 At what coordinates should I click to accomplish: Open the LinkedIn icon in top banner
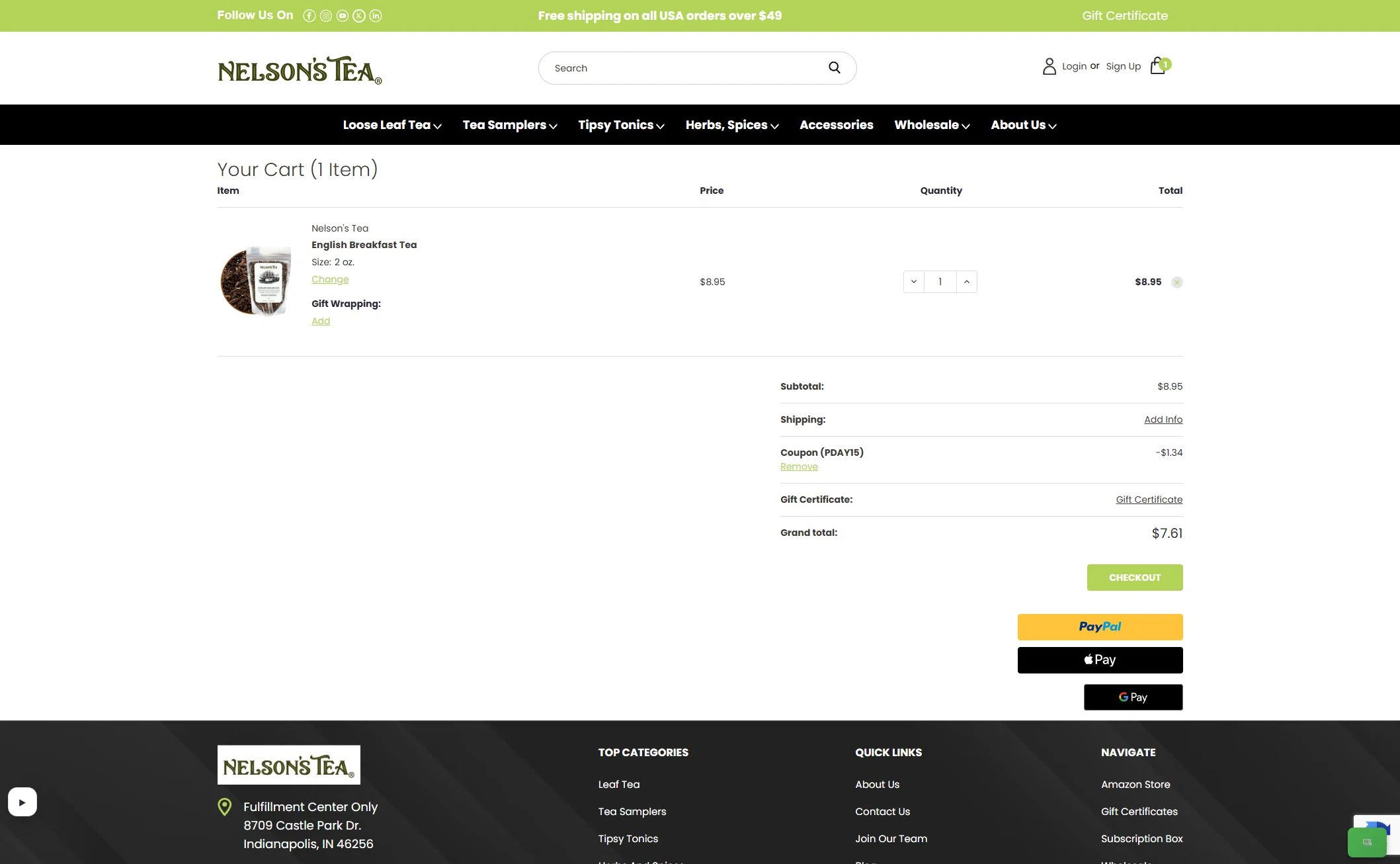[376, 16]
